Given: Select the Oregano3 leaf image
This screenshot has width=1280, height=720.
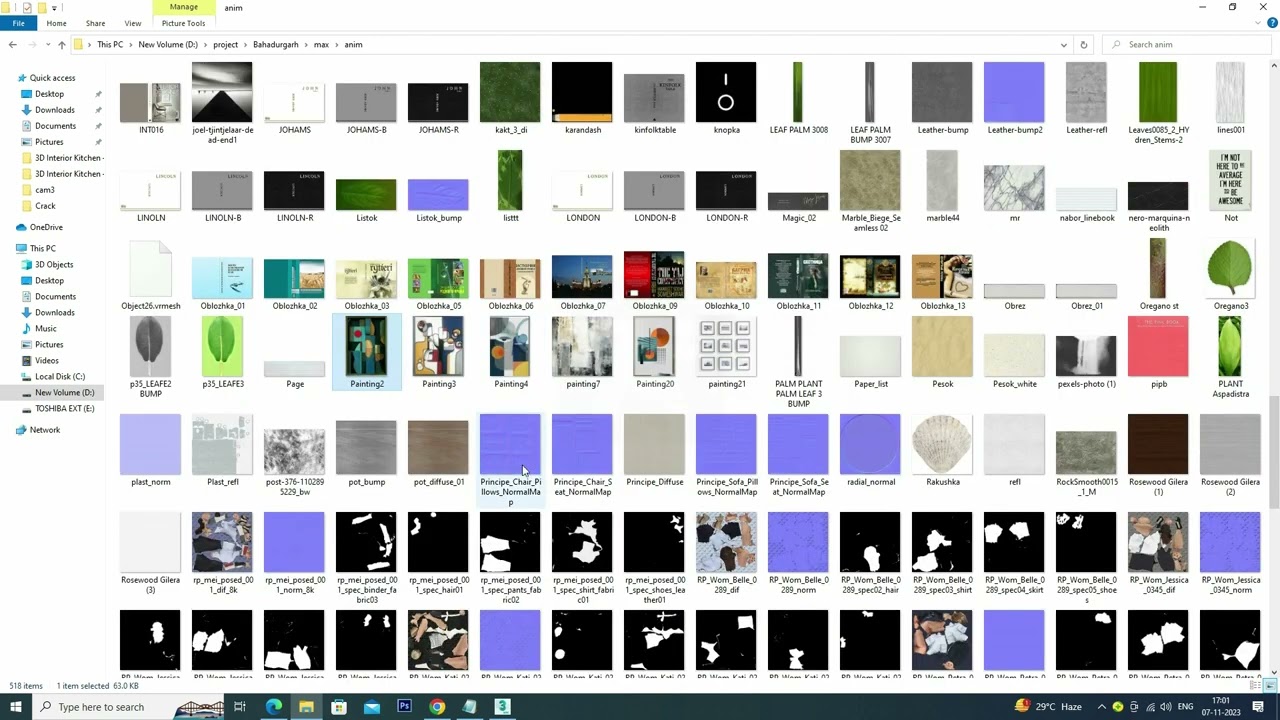Looking at the screenshot, I should (x=1231, y=274).
